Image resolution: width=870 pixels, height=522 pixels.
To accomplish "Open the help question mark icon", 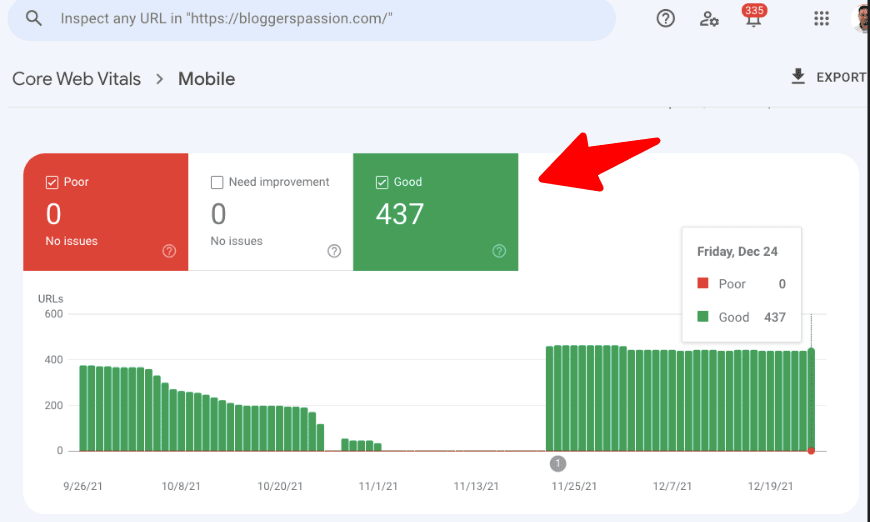I will click(665, 19).
